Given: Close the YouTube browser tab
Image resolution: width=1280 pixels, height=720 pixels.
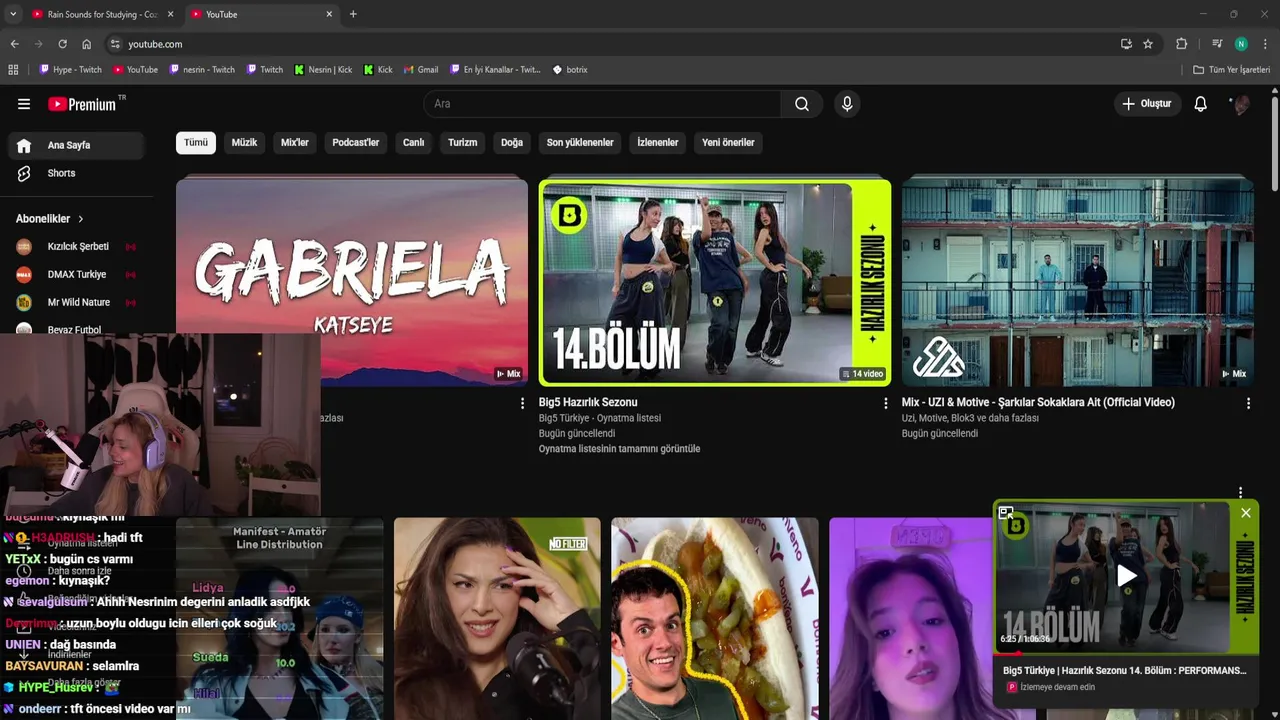Looking at the screenshot, I should click(x=329, y=14).
